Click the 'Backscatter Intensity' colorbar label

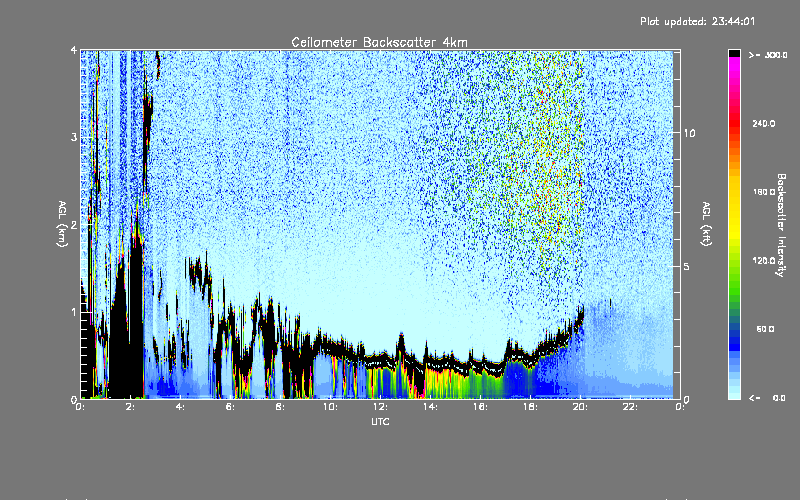coord(781,225)
